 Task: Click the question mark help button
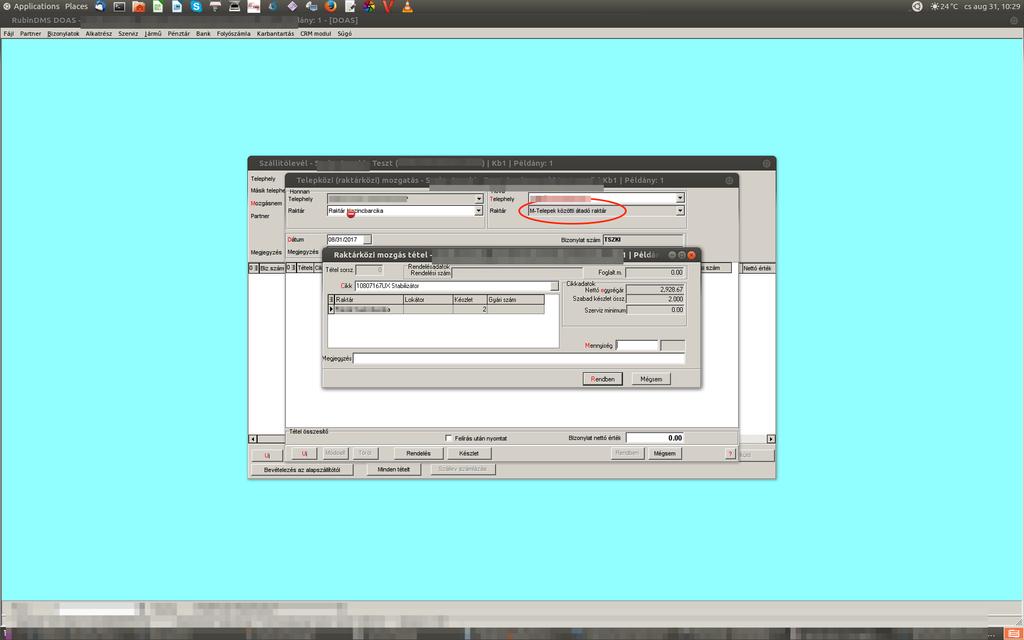(730, 453)
